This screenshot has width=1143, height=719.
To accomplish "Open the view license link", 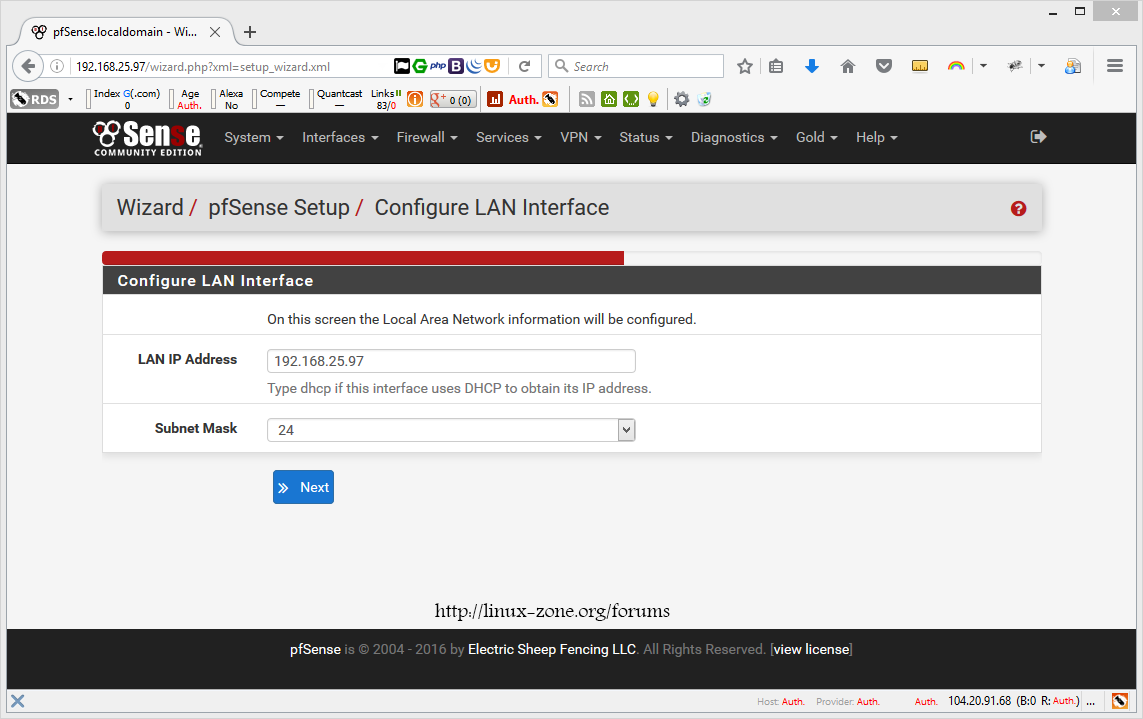I will [x=811, y=650].
